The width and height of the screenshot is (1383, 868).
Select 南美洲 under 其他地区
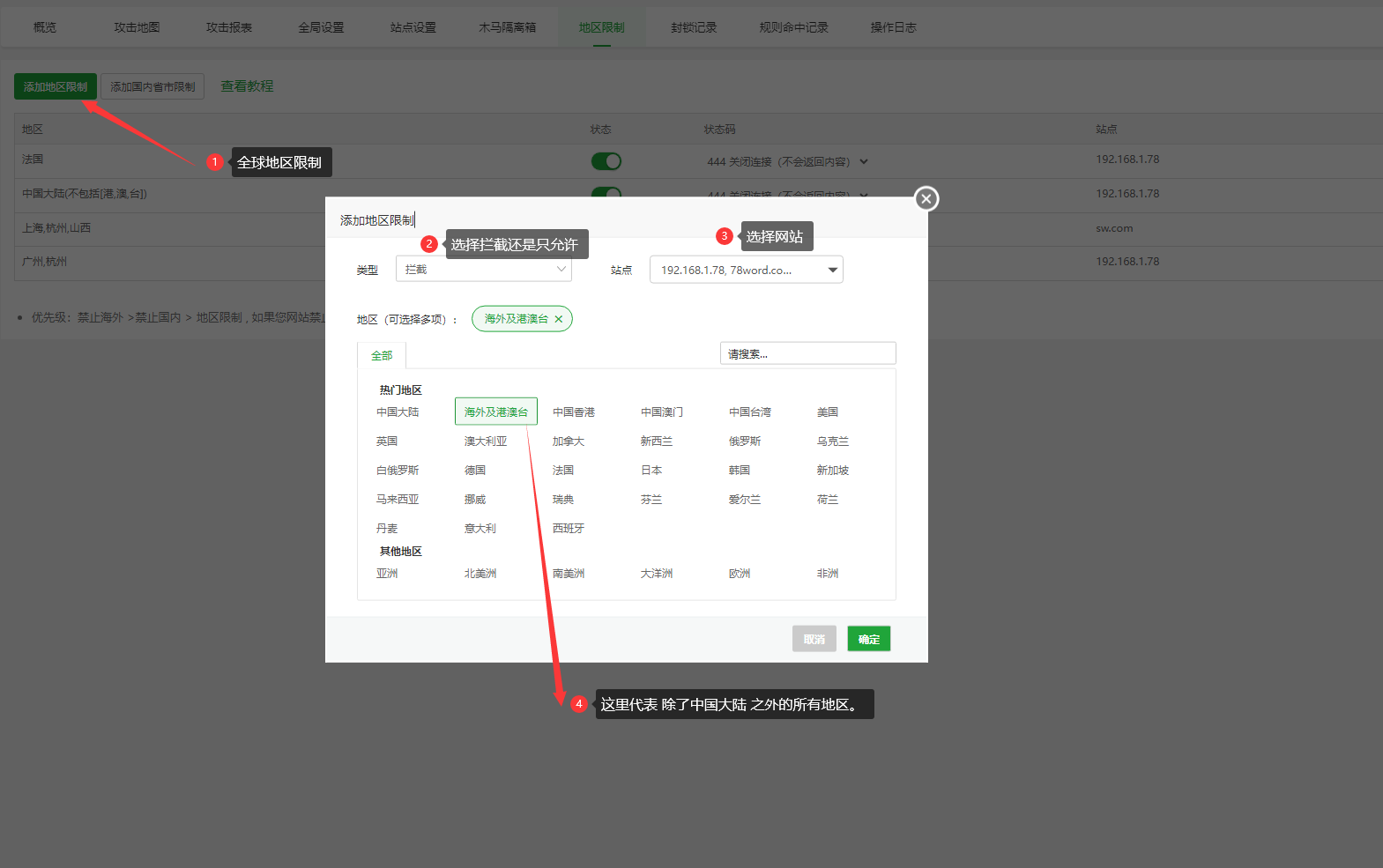(x=569, y=574)
